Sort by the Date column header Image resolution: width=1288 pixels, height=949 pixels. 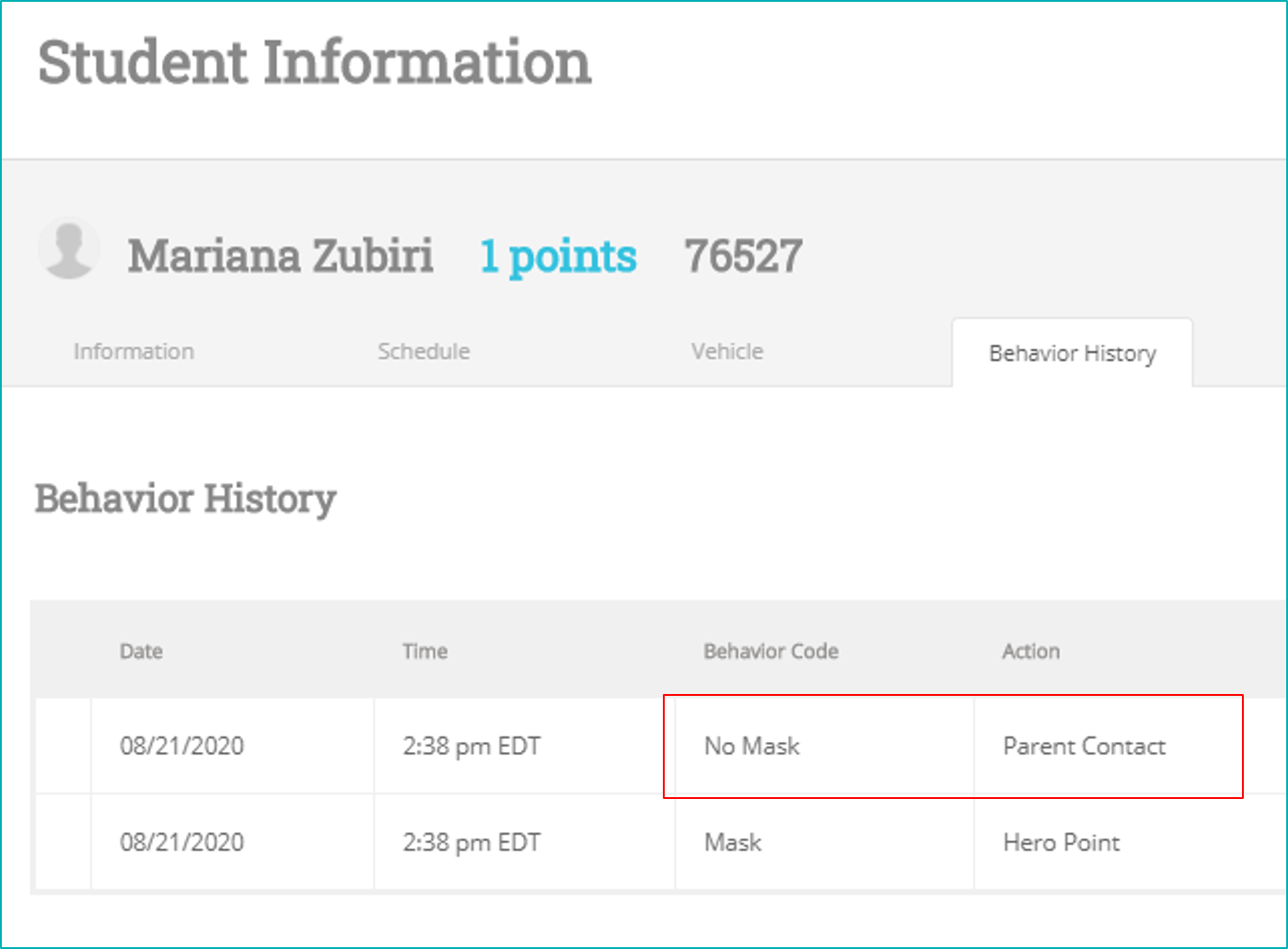pyautogui.click(x=141, y=651)
